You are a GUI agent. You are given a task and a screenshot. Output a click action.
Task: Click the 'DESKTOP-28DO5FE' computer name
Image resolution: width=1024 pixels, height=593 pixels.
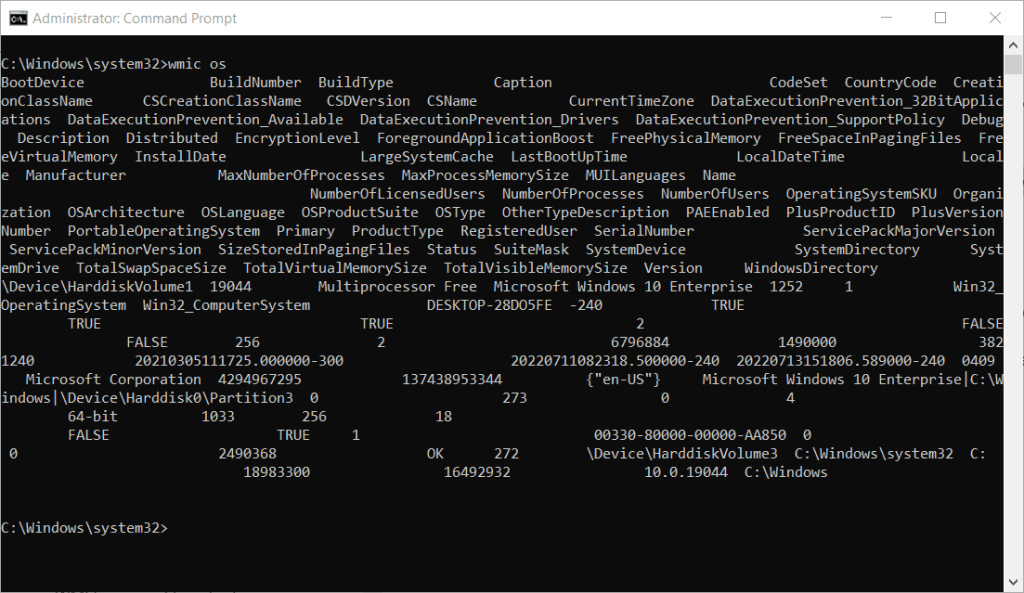[x=489, y=306]
